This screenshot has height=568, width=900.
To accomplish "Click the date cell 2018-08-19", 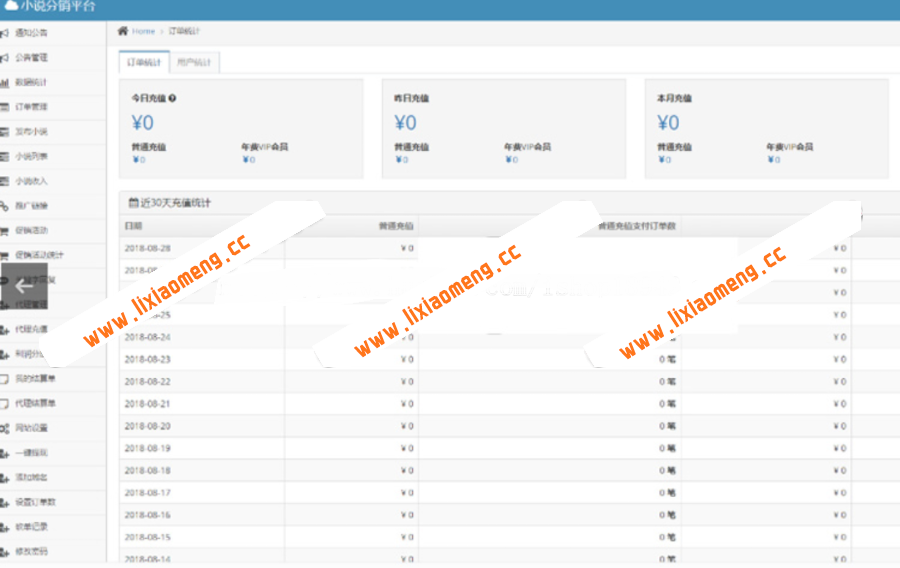I will coord(148,448).
